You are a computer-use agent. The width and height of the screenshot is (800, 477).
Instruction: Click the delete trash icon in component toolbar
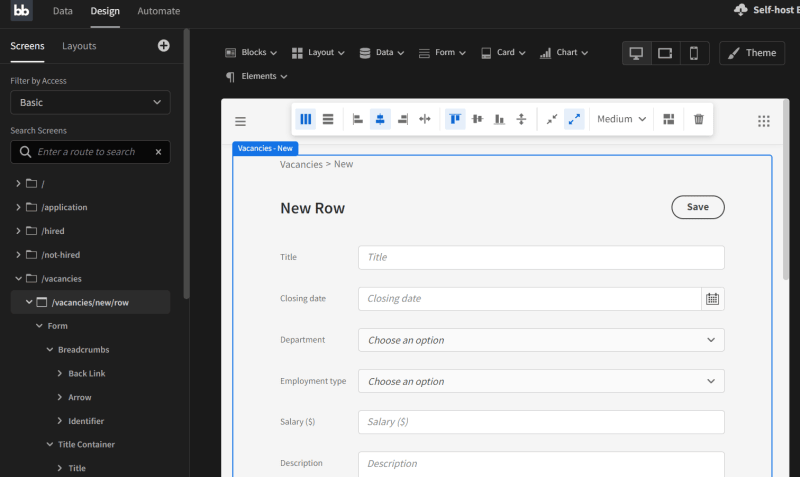(x=698, y=119)
